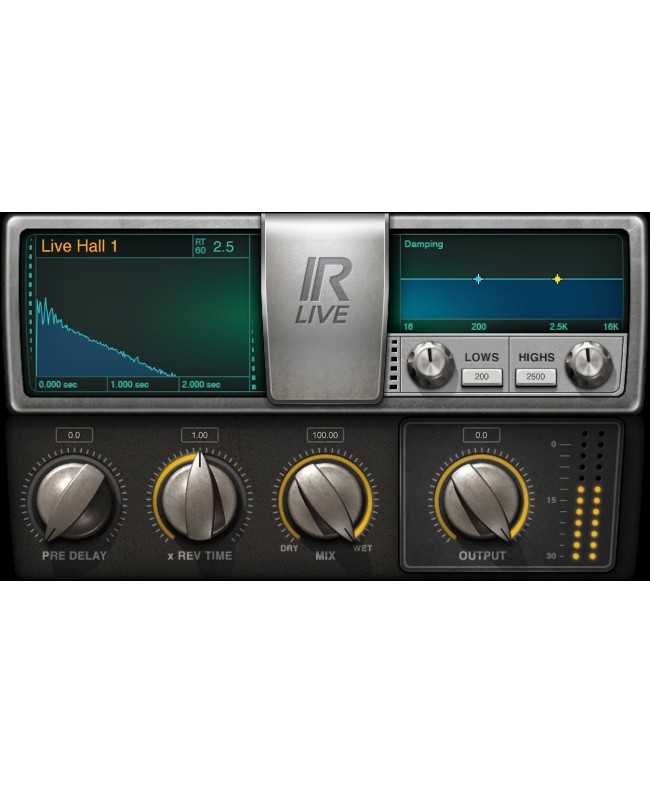650x794 pixels.
Task: Click the 1.000 sec time label
Action: [130, 384]
